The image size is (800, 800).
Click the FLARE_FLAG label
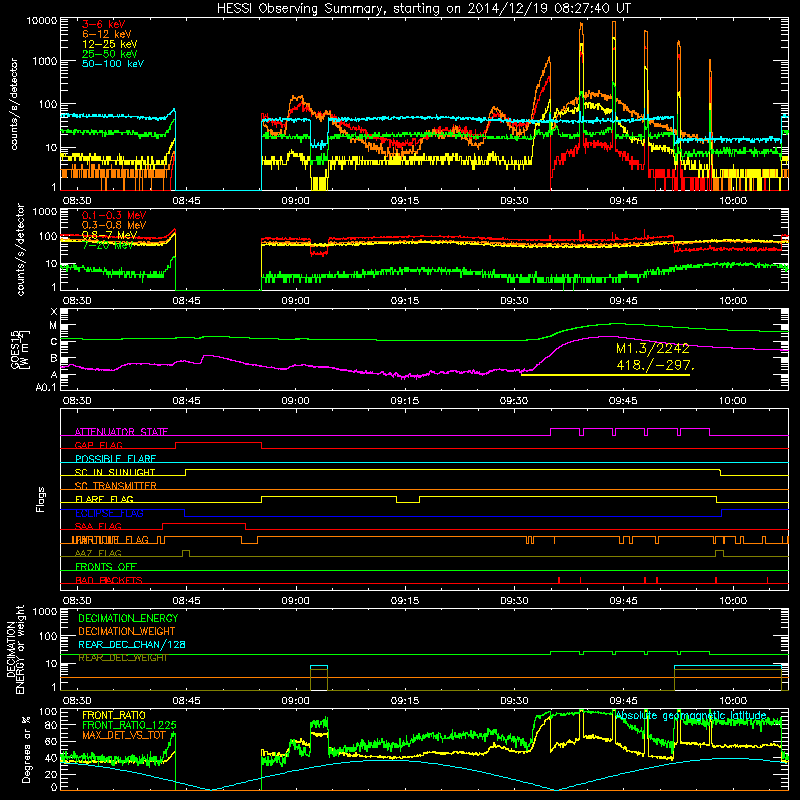click(104, 499)
